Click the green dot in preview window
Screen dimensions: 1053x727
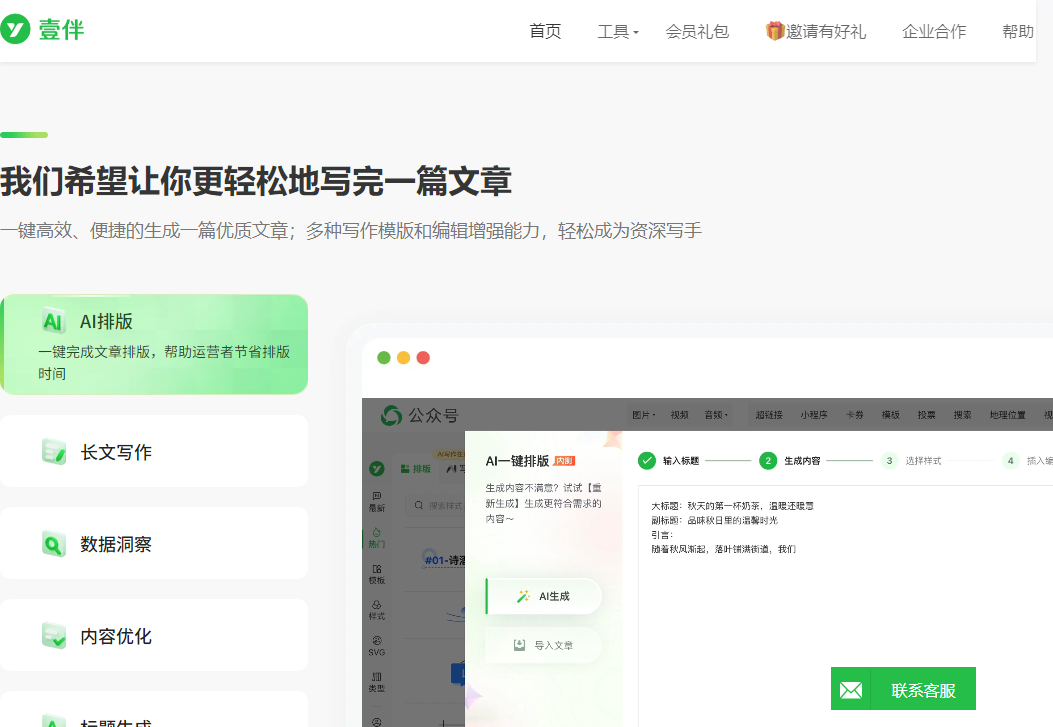point(384,358)
